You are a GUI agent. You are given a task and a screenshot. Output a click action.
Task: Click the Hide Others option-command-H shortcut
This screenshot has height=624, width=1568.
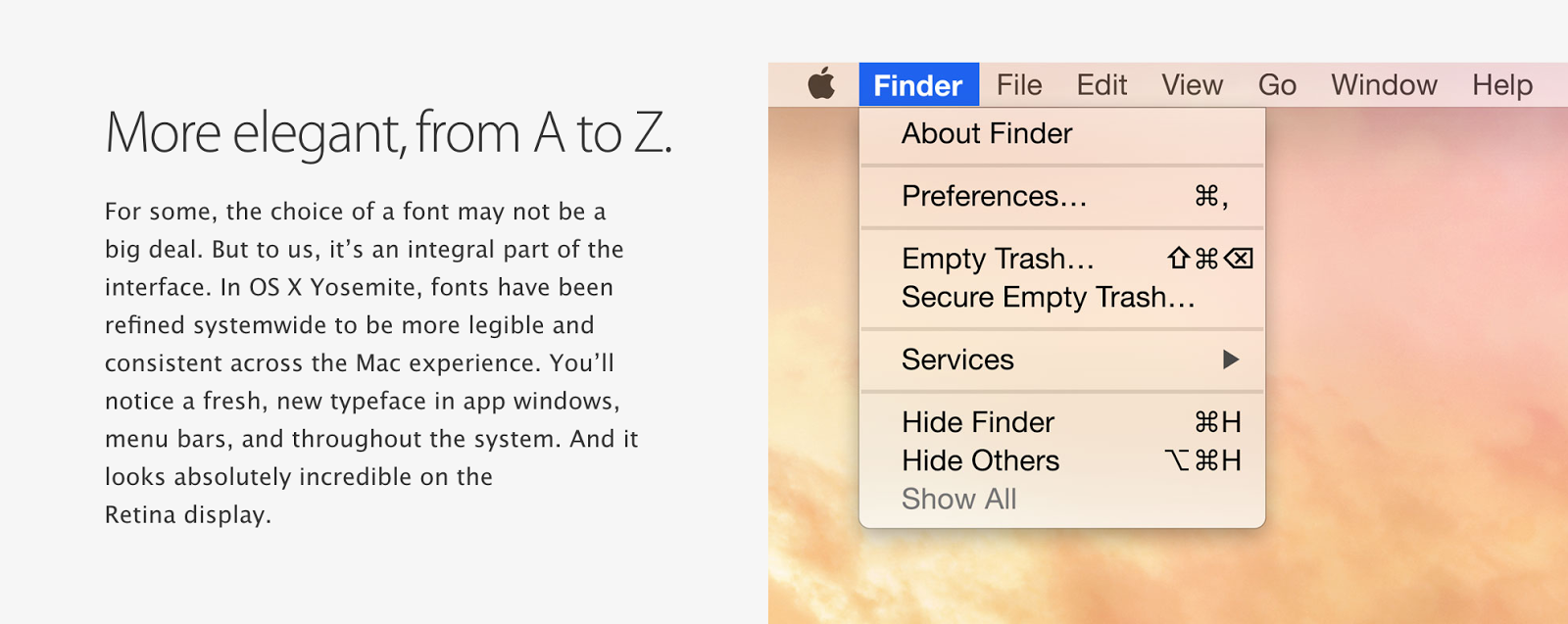tap(1202, 460)
